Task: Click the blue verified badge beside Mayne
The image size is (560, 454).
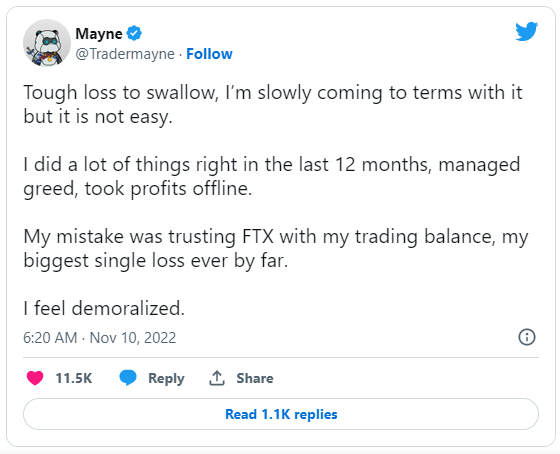Action: [x=134, y=33]
